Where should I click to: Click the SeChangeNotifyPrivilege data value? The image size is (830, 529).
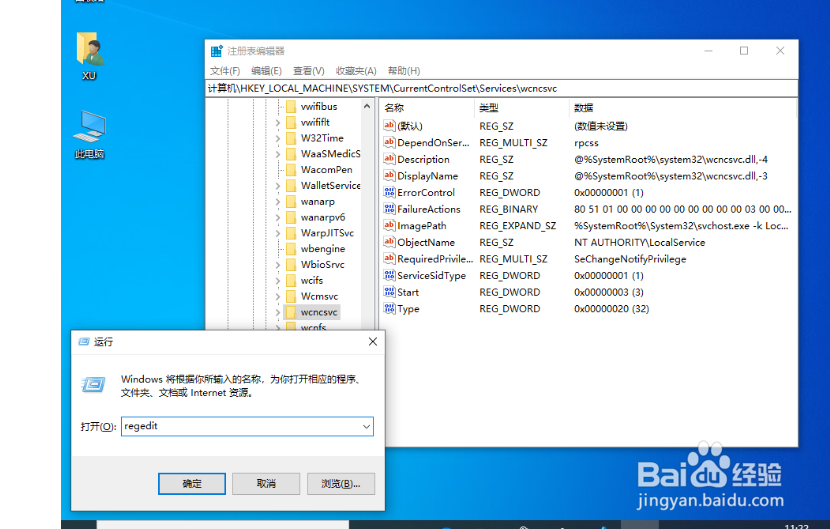[x=630, y=259]
